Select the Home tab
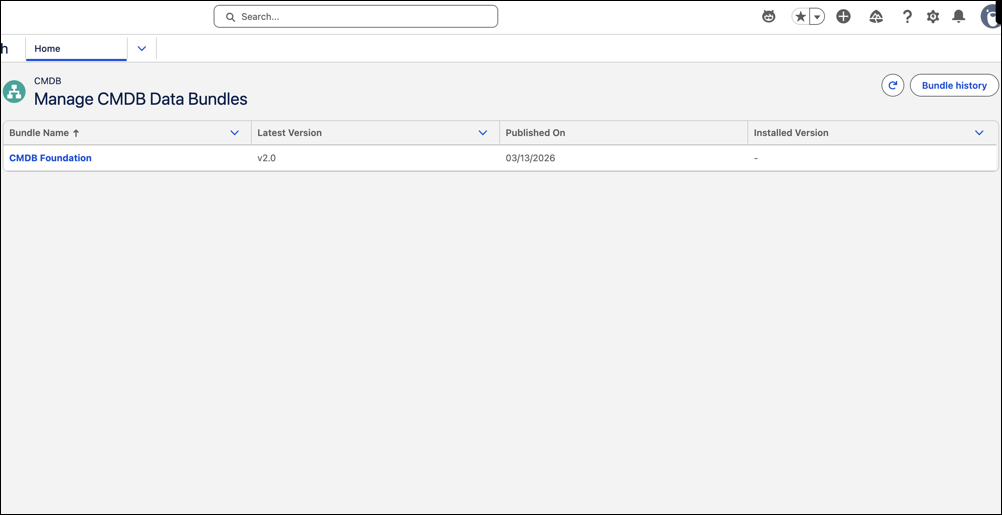The image size is (1002, 515). click(x=76, y=49)
